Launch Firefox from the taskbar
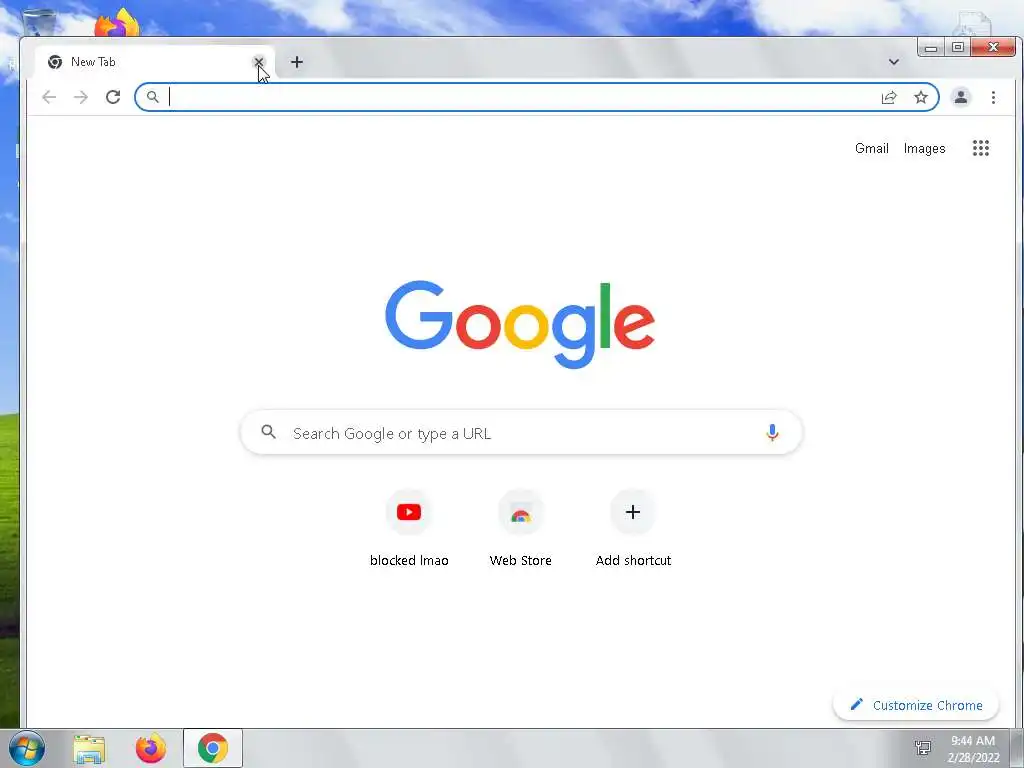Image resolution: width=1024 pixels, height=768 pixels. pos(151,748)
